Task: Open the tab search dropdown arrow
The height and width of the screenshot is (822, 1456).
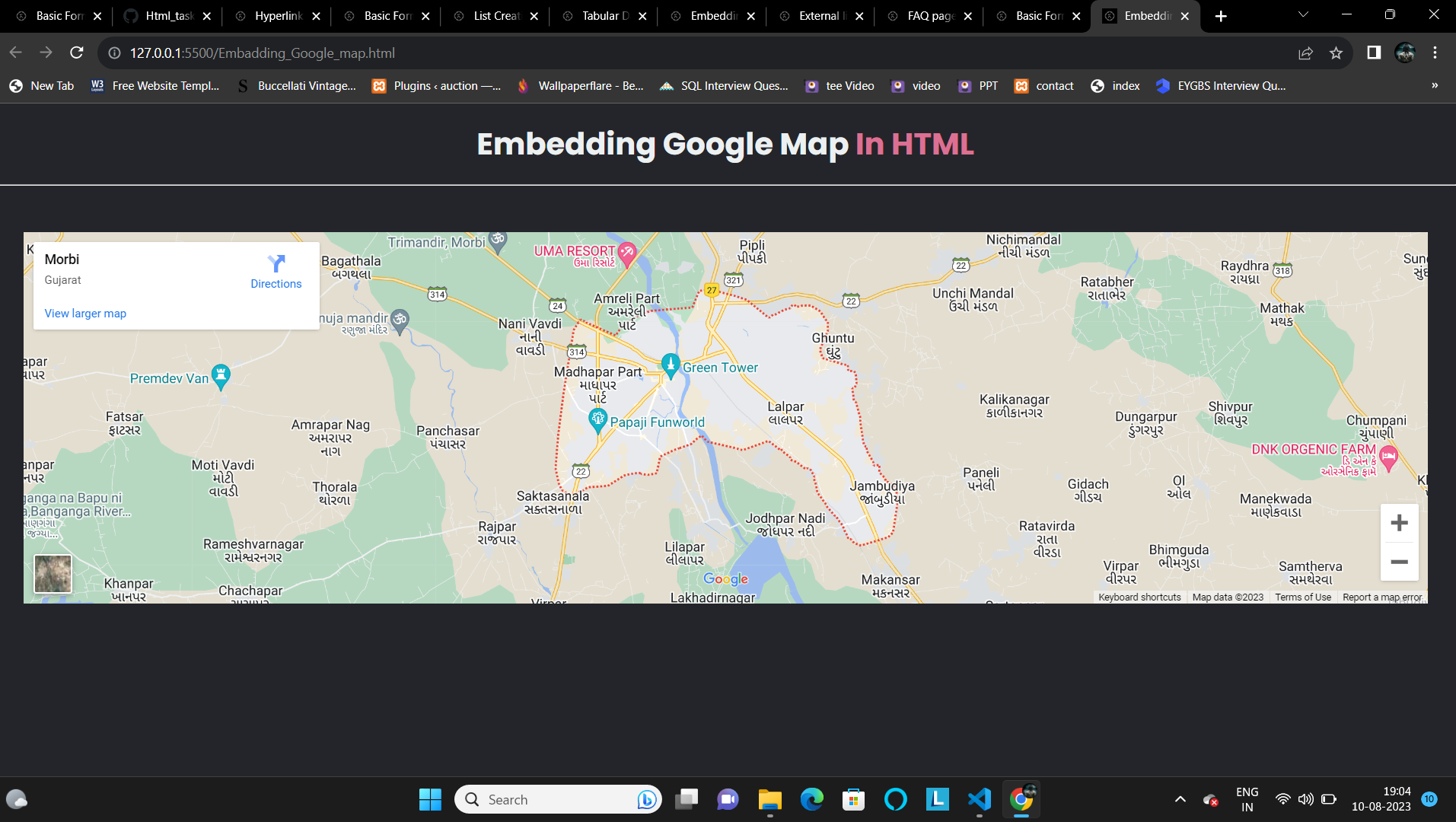Action: click(1303, 15)
